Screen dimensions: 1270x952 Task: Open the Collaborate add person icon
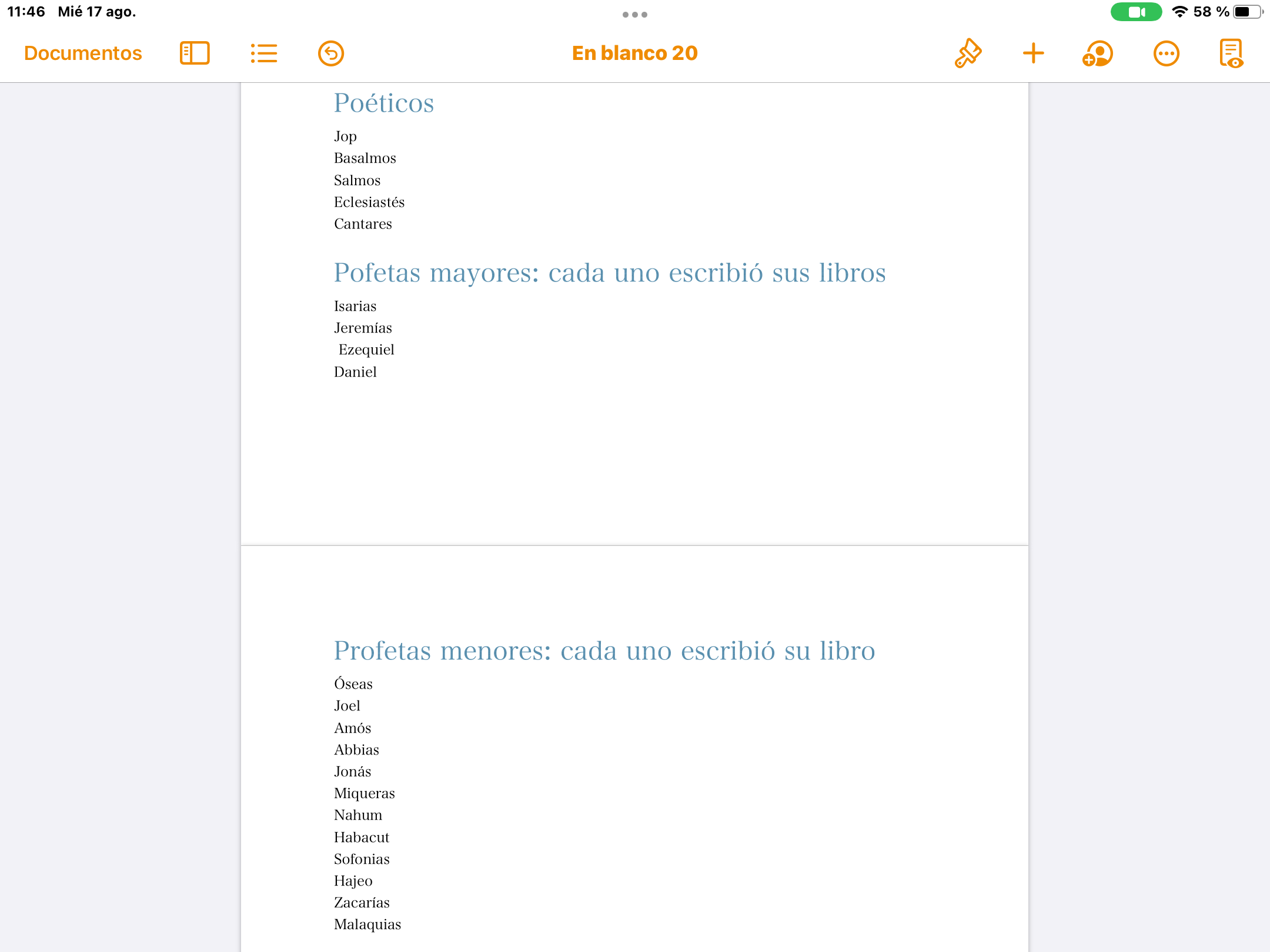pyautogui.click(x=1098, y=53)
